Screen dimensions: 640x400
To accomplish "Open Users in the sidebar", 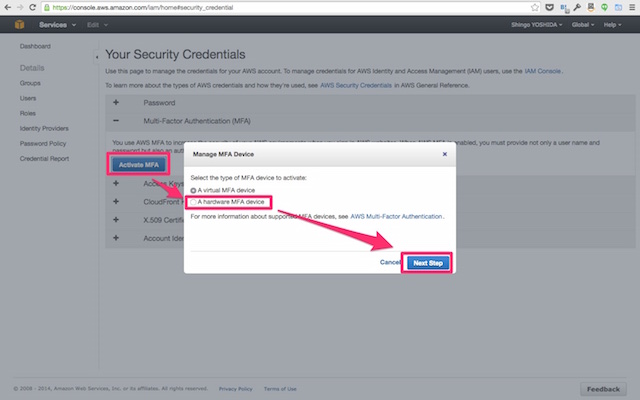I will pyautogui.click(x=28, y=98).
